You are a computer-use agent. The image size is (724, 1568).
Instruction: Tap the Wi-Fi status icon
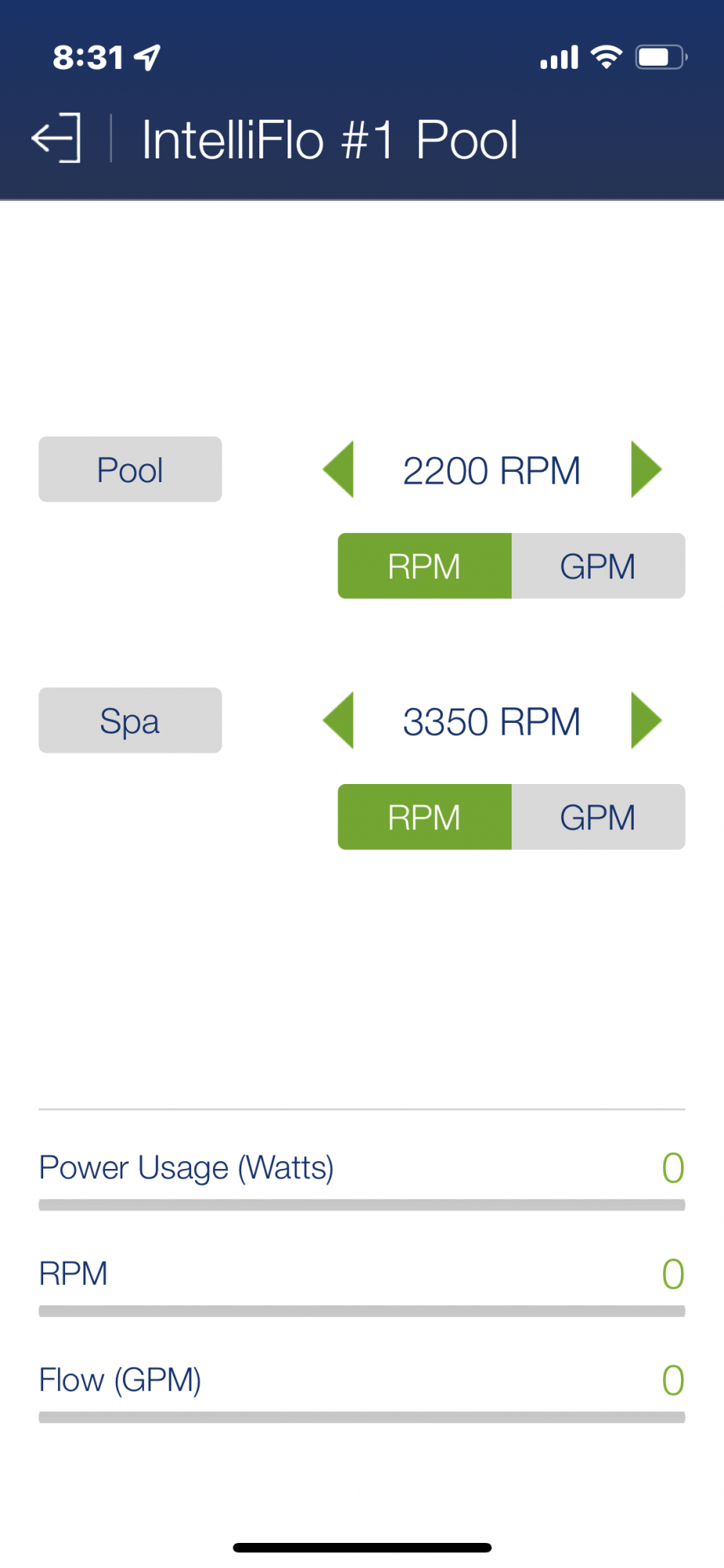pyautogui.click(x=606, y=57)
